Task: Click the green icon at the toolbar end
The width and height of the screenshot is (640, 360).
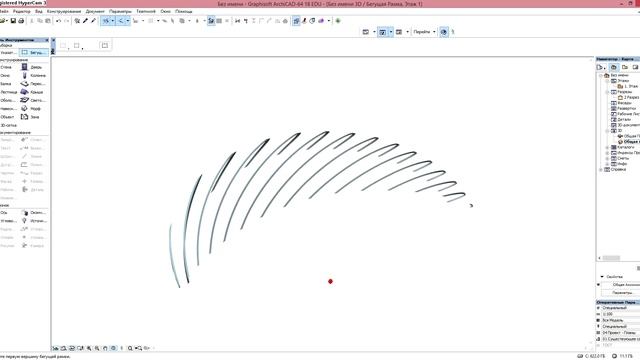Action: 338,21
